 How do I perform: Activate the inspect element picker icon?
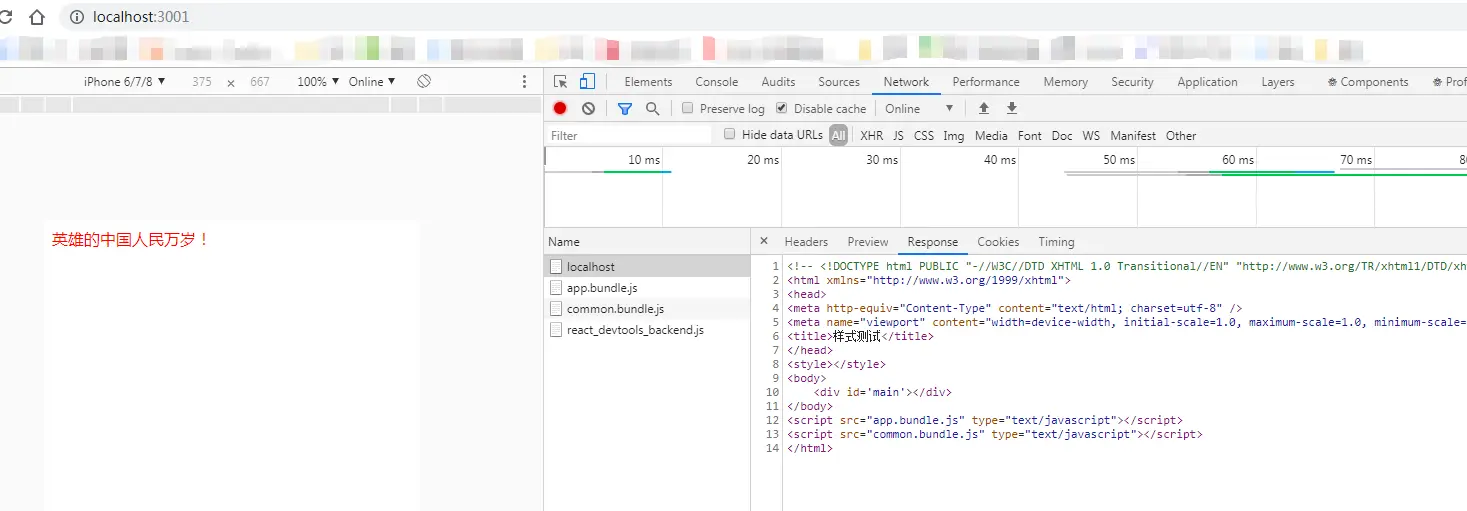[560, 82]
